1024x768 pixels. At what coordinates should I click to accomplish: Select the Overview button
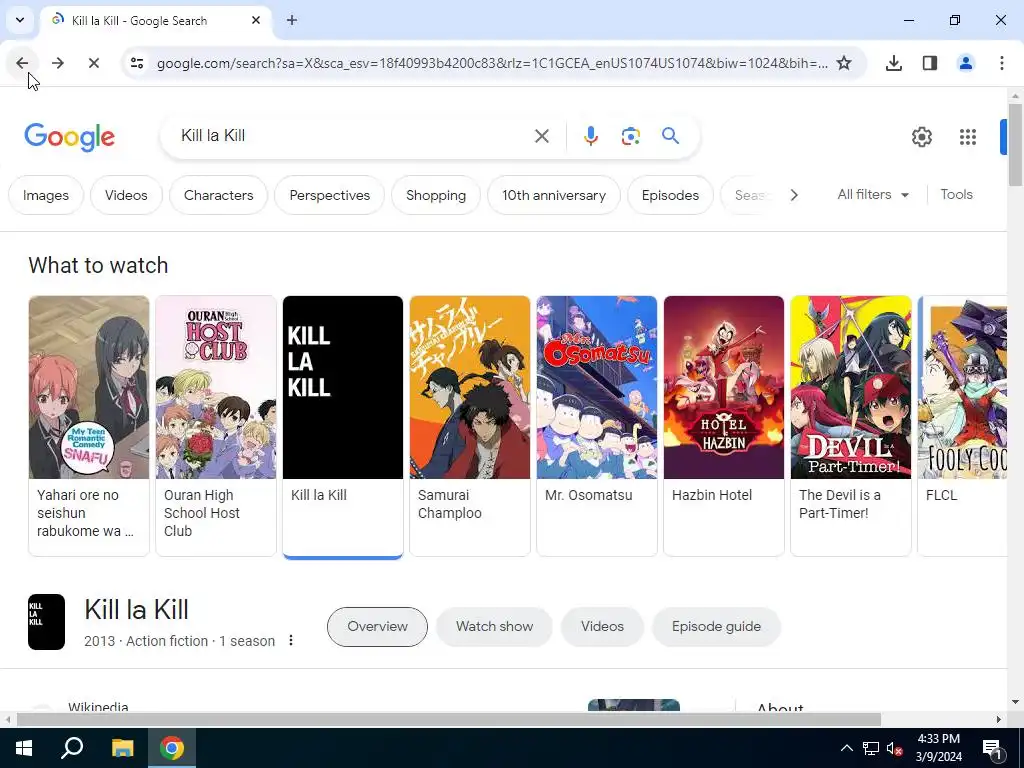click(377, 626)
